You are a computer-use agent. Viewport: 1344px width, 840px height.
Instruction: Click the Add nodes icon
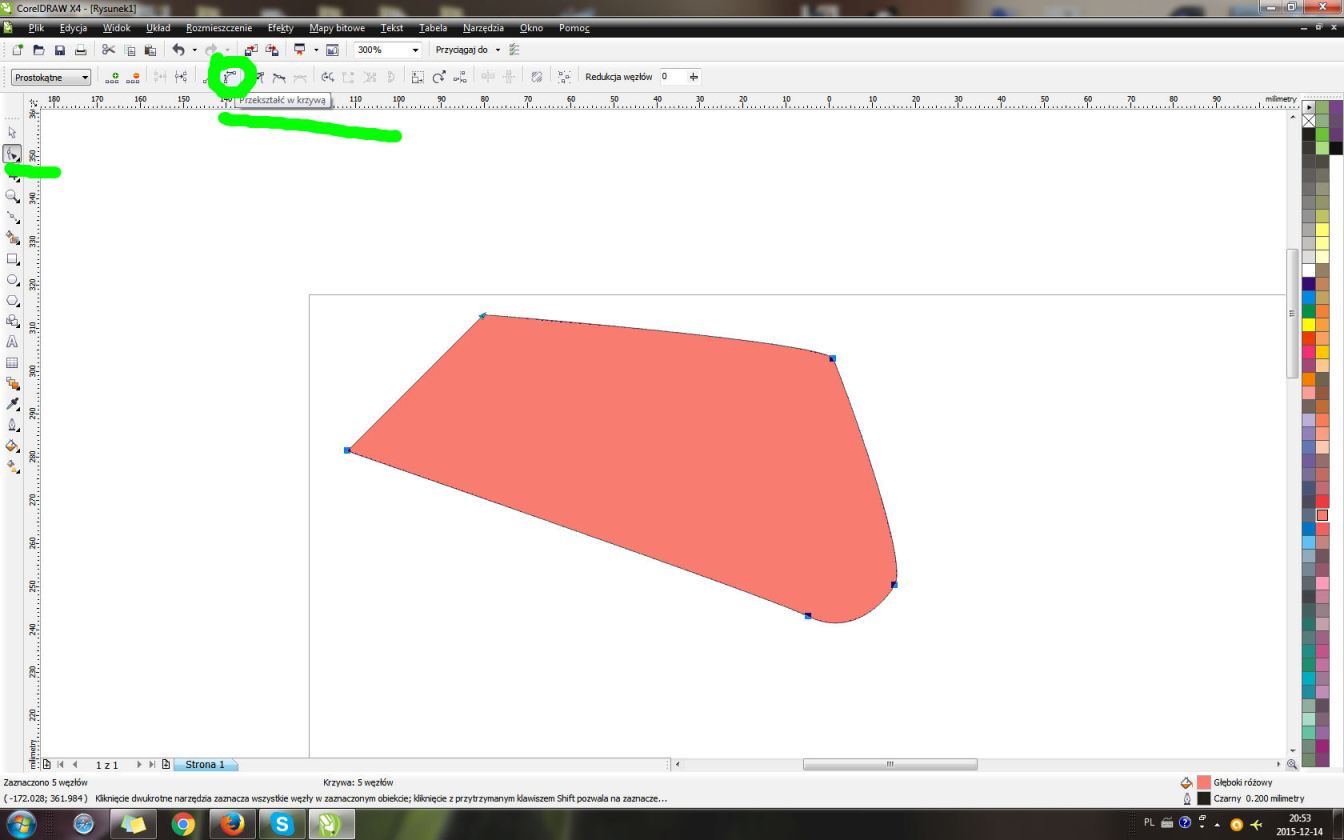coord(112,77)
